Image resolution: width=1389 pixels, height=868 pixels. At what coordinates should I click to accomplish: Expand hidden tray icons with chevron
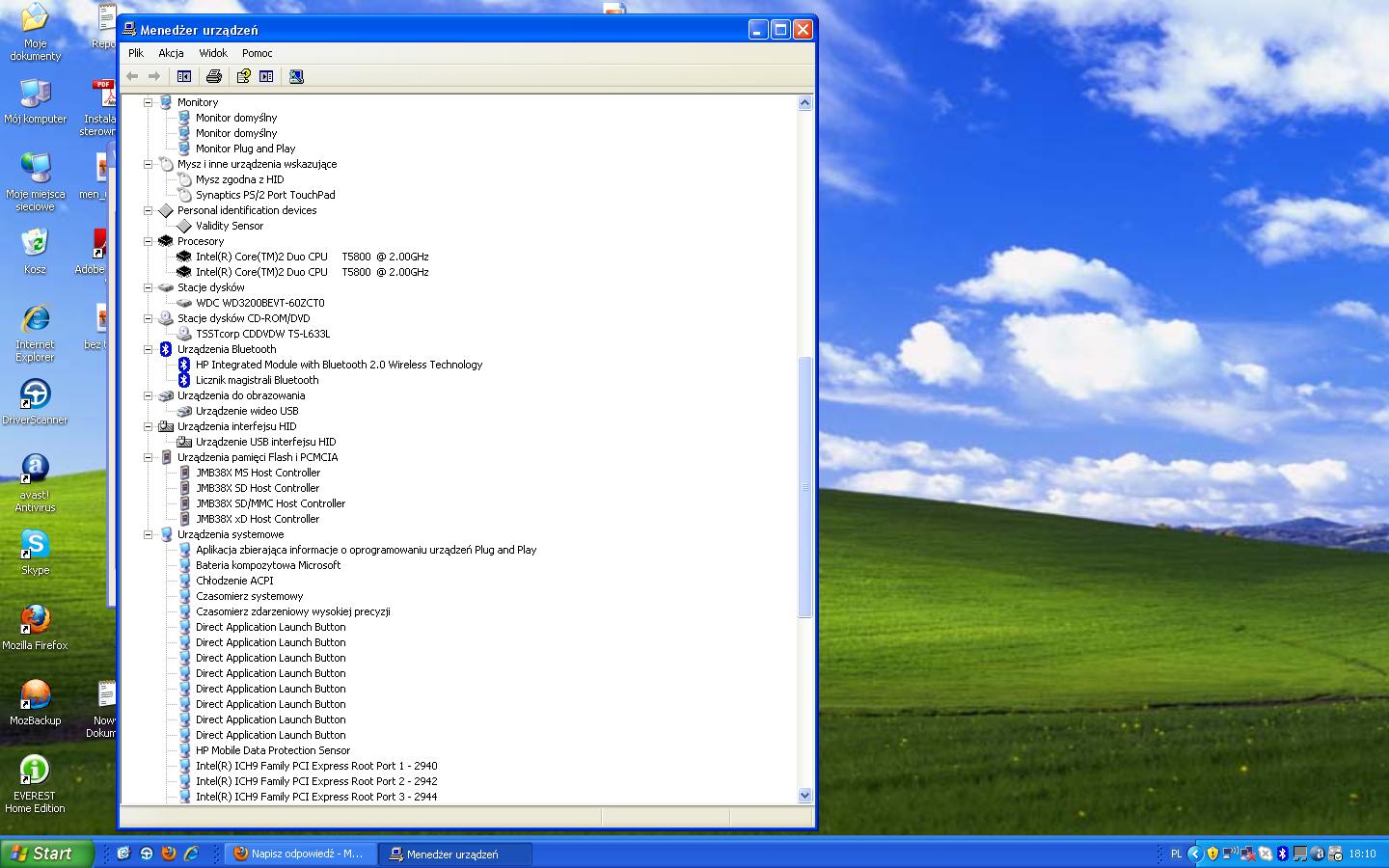click(1195, 854)
